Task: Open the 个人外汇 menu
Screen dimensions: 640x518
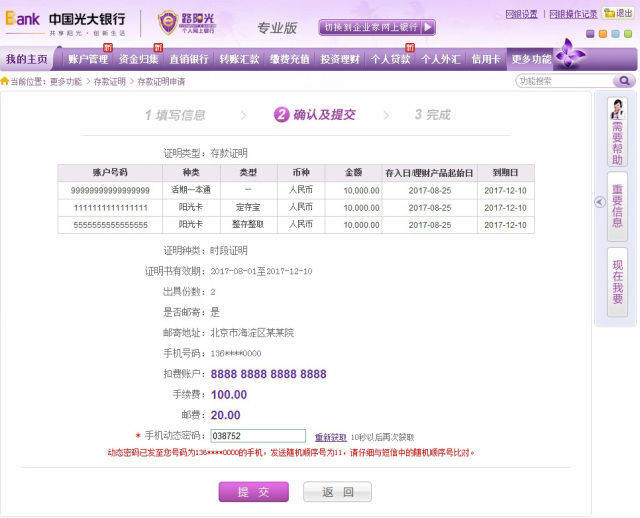Action: [x=440, y=59]
